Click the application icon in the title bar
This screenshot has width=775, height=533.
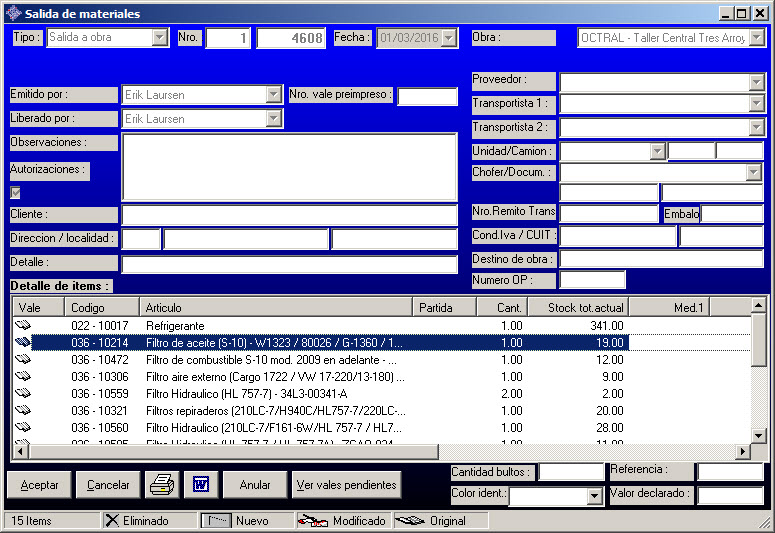(12, 14)
